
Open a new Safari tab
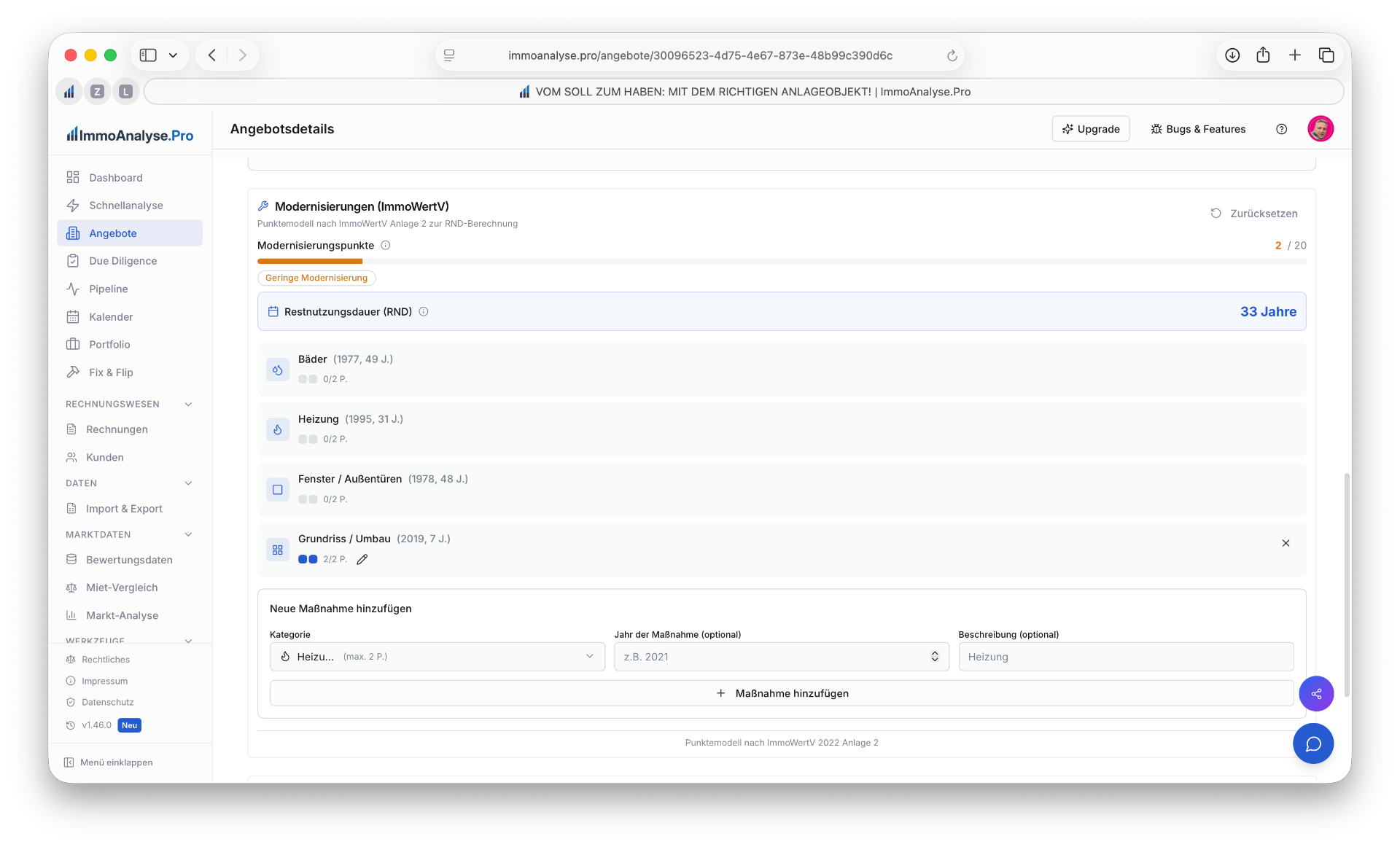click(1295, 55)
